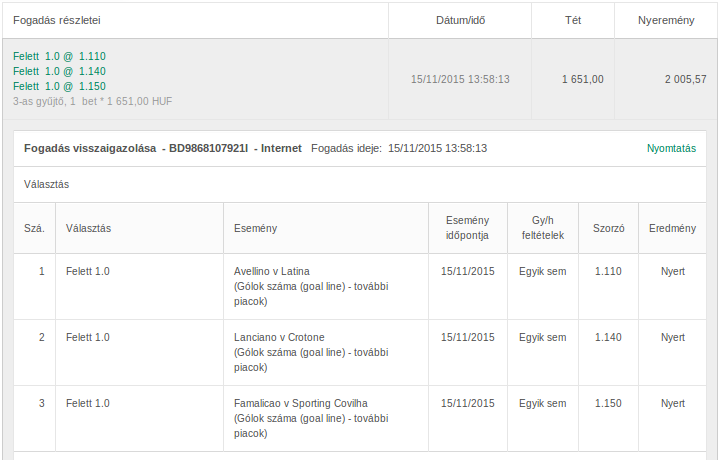This screenshot has height=460, width=721.
Task: Select the Famalicao v Sporting Covilha event
Action: point(301,403)
